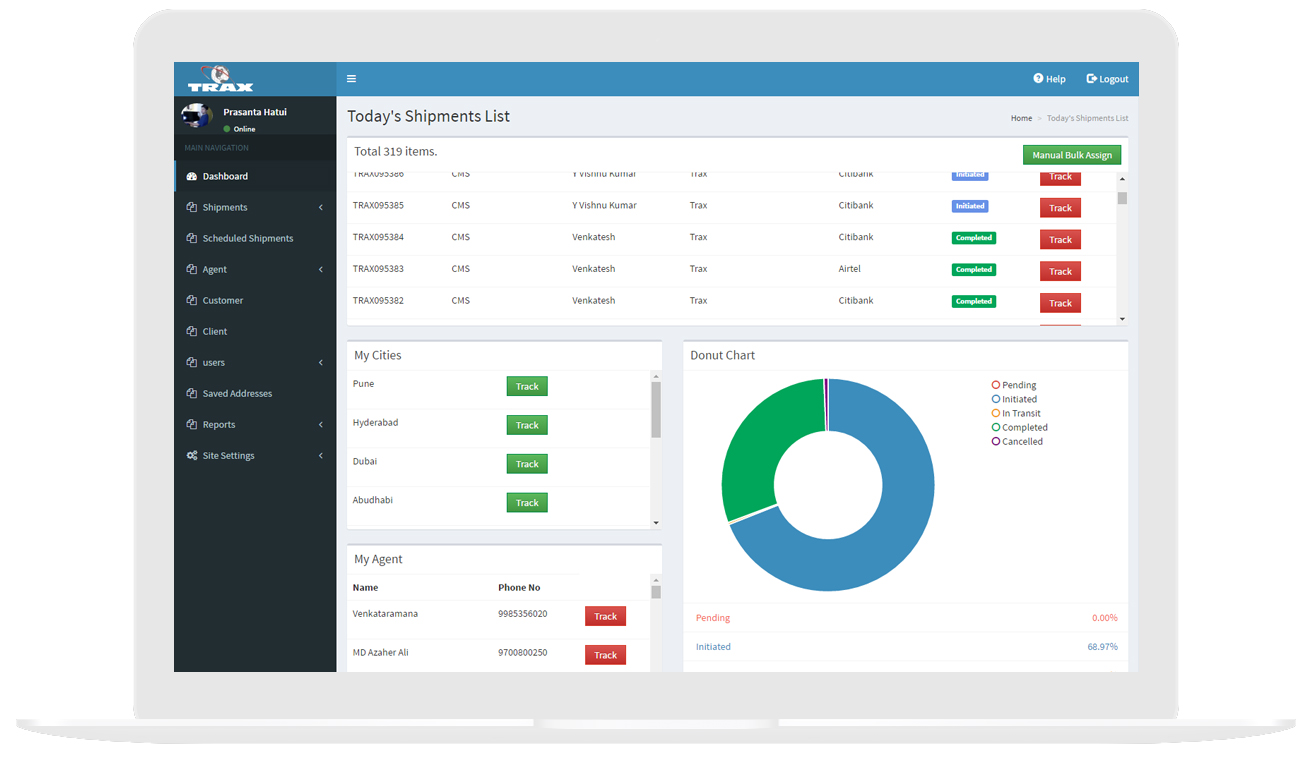Click the Reports sidebar icon

tap(192, 424)
